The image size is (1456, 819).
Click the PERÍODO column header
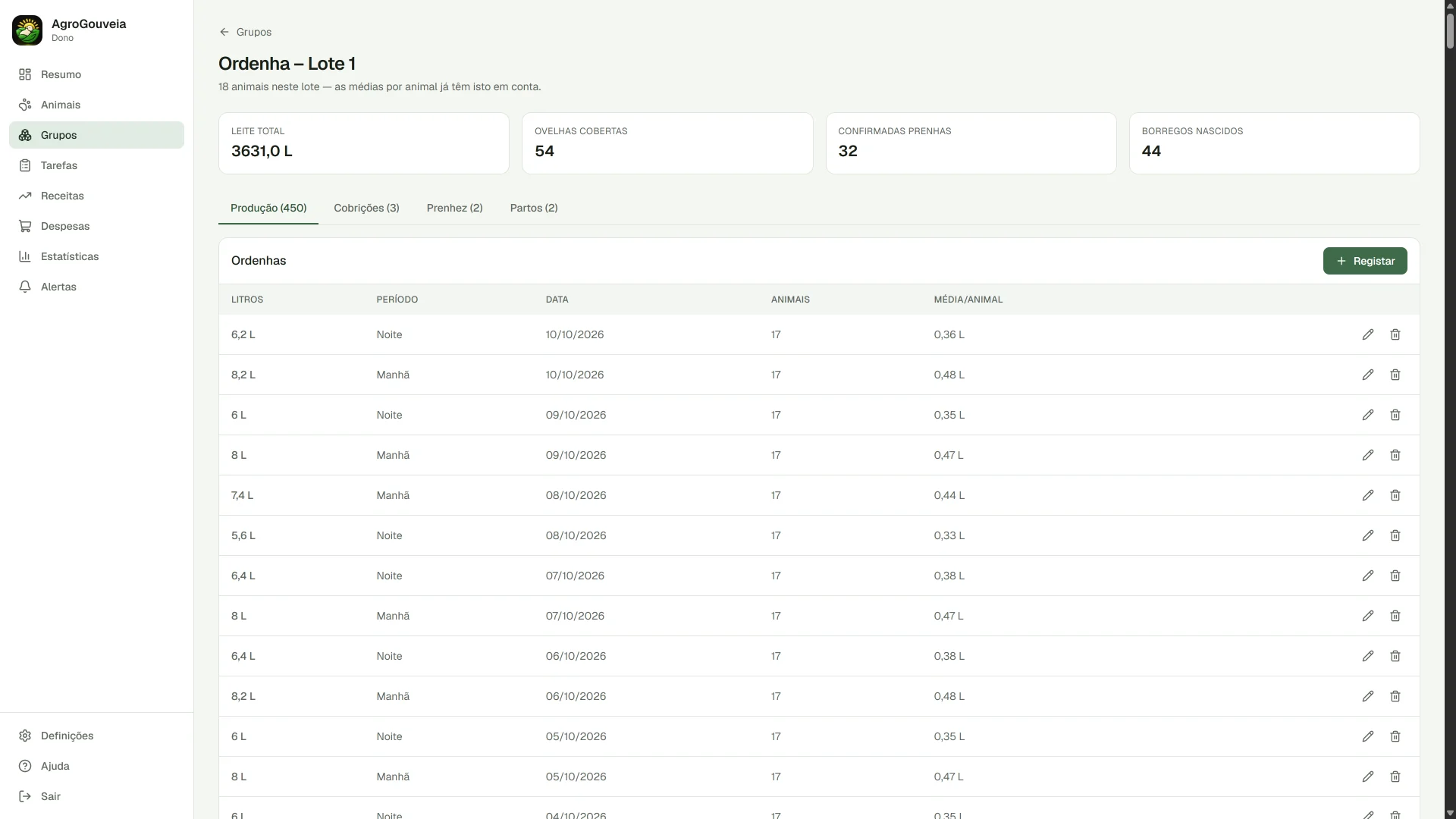click(x=397, y=300)
